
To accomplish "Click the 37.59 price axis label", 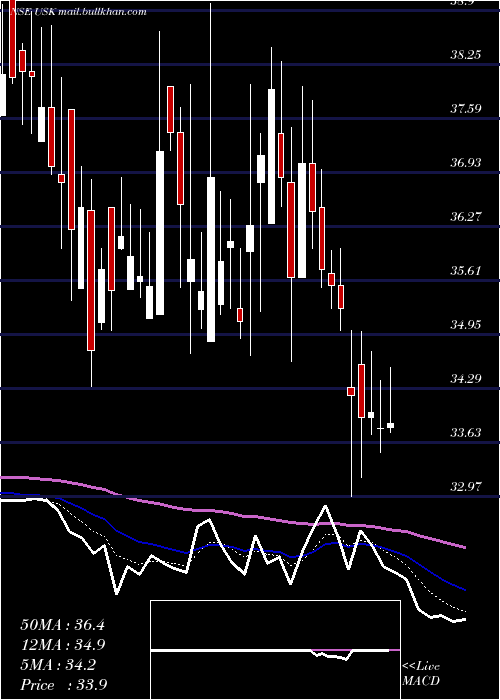I will click(x=466, y=108).
